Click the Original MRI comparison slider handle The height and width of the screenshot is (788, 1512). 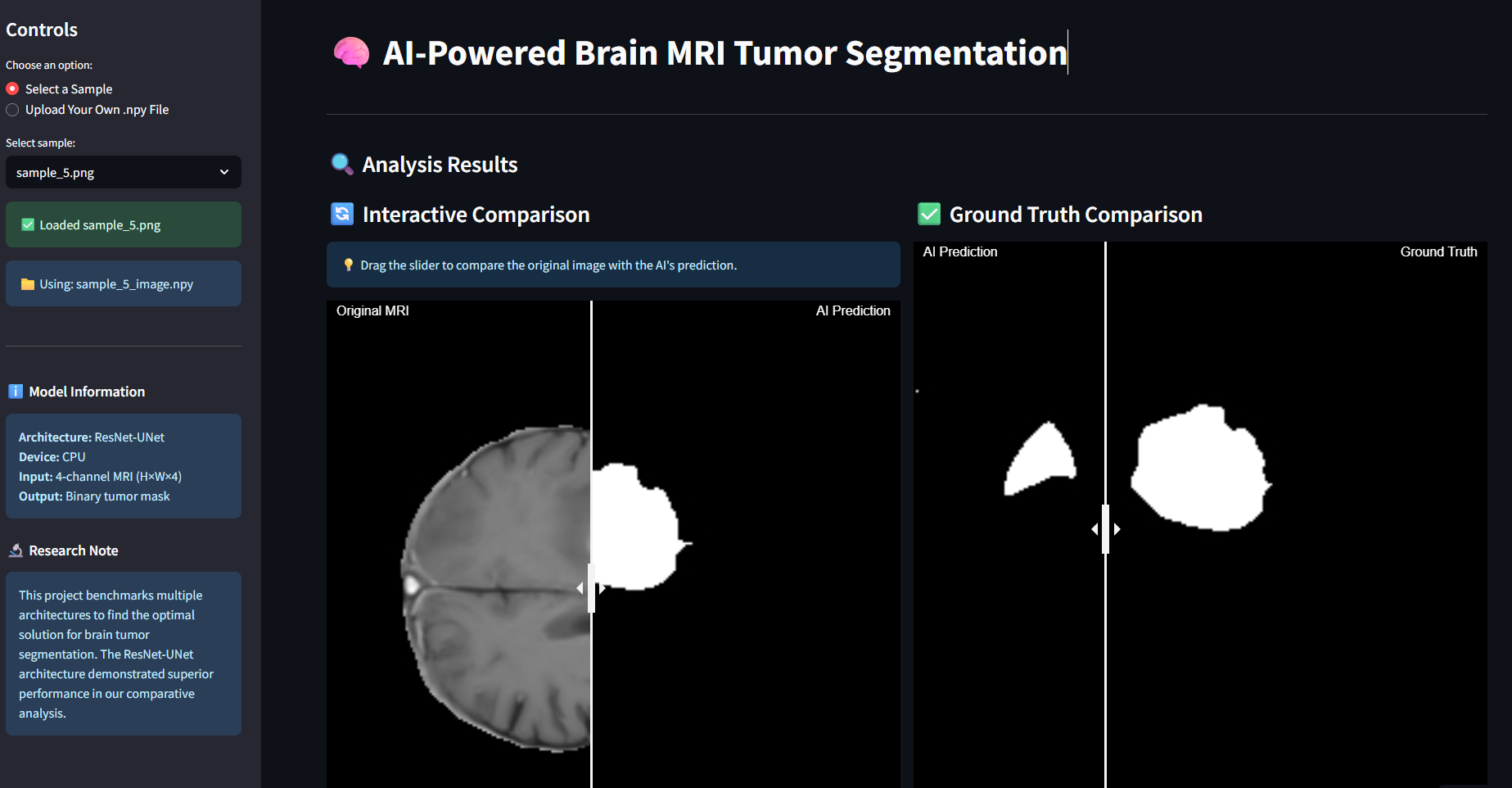(591, 588)
